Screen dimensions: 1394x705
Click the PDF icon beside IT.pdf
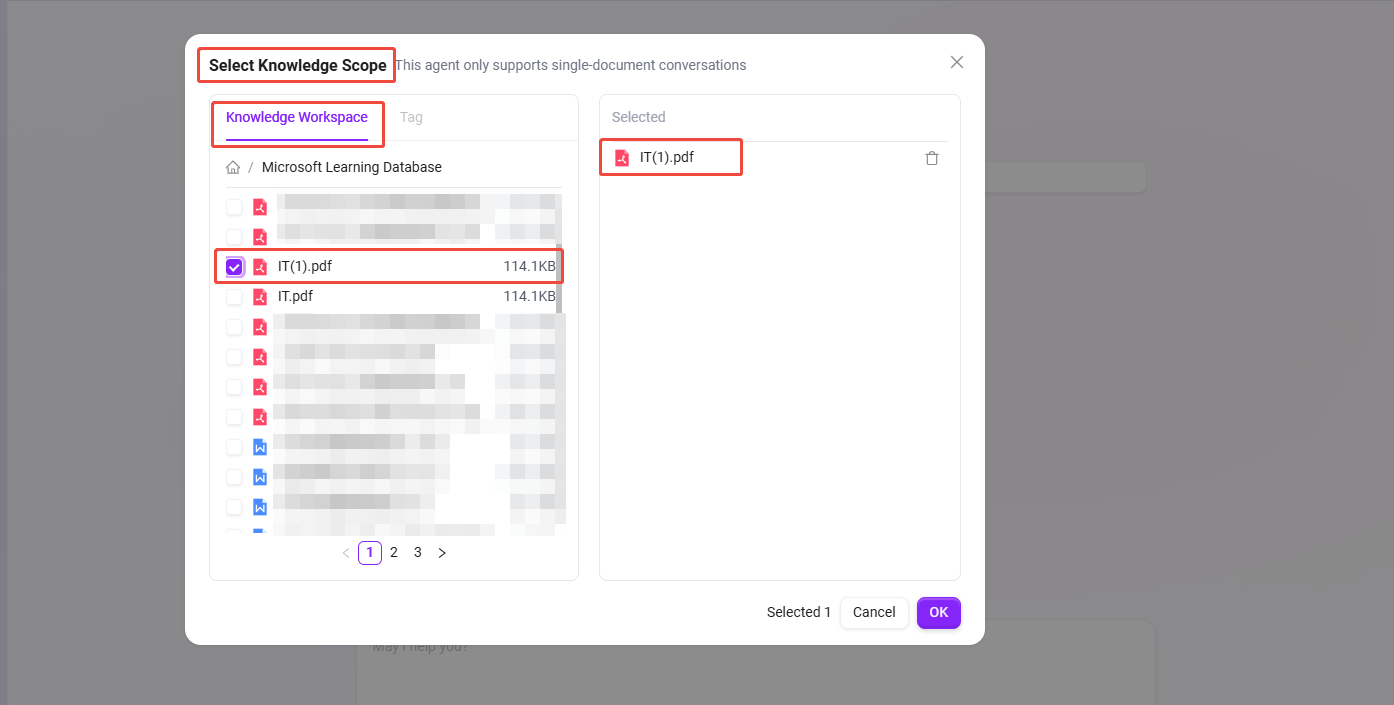[260, 297]
